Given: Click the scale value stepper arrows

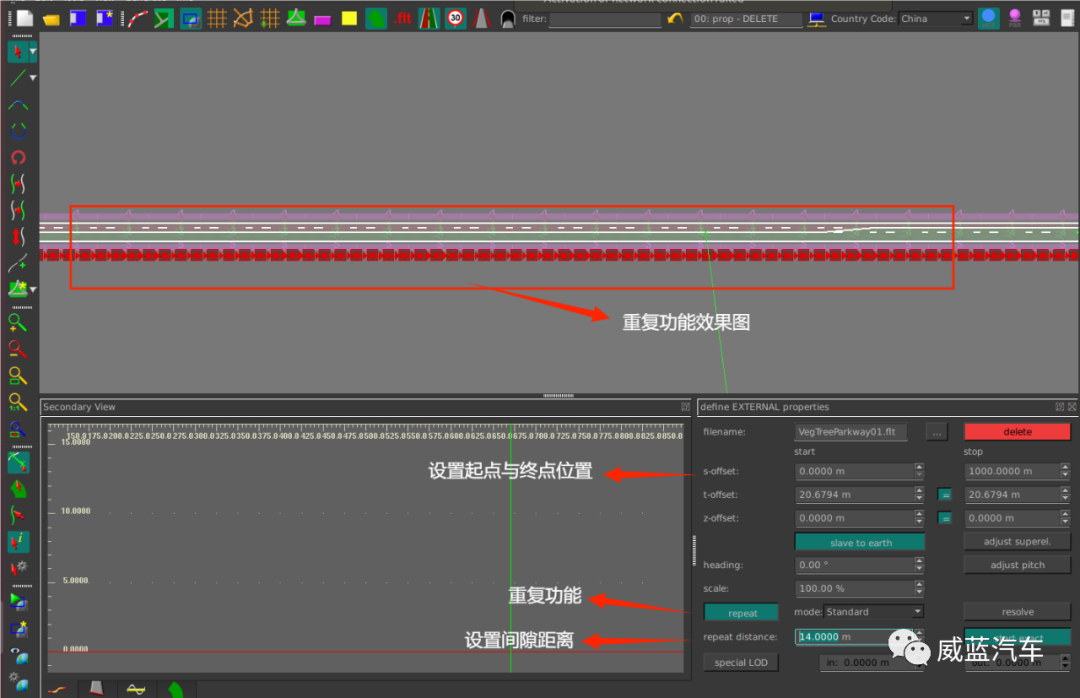Looking at the screenshot, I should click(919, 588).
